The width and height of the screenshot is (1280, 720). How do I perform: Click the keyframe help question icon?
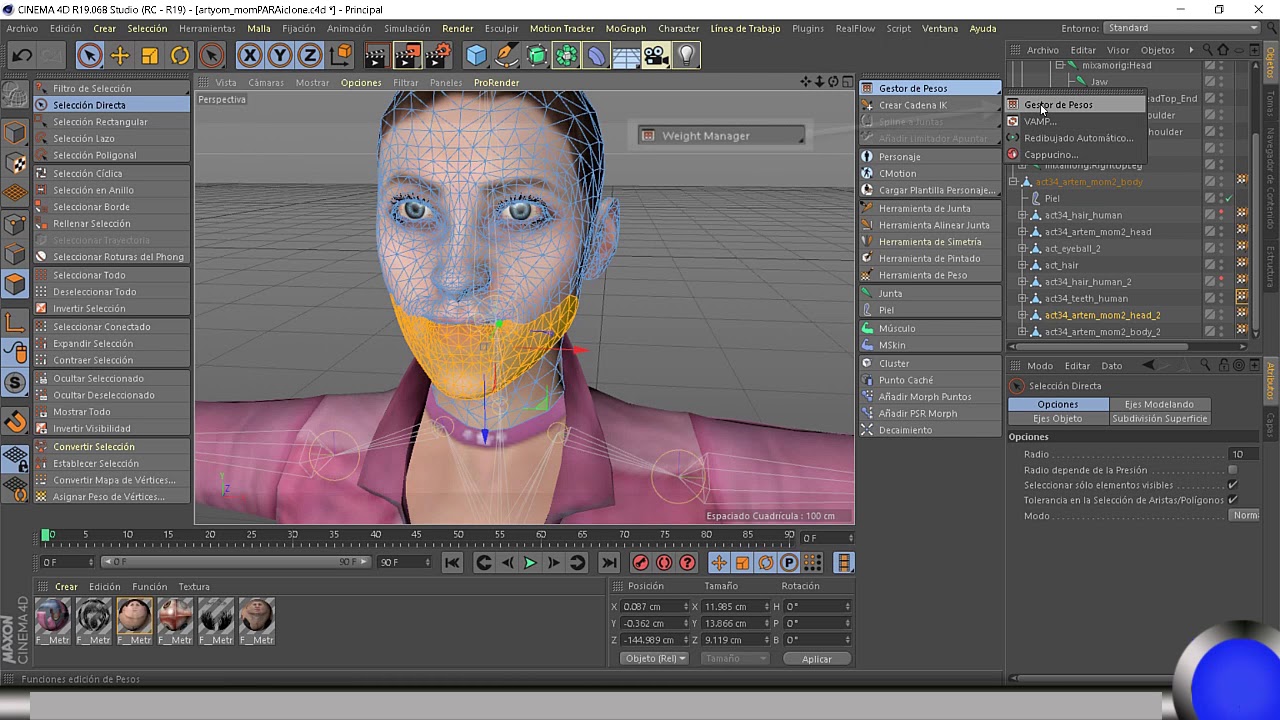coord(687,563)
